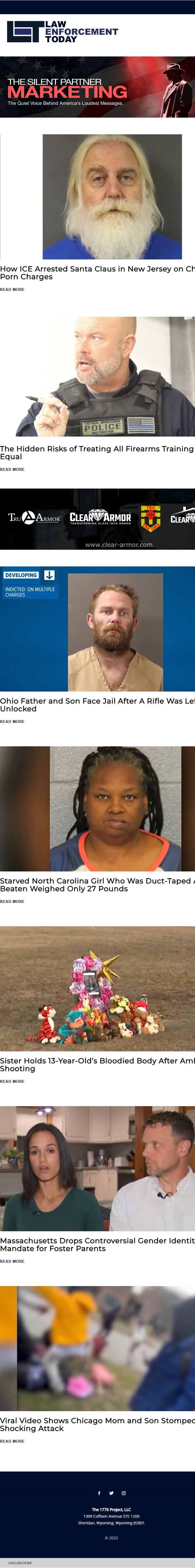Read more on Massachusetts foster parents mandate
The width and height of the screenshot is (195, 1568).
(x=12, y=1261)
